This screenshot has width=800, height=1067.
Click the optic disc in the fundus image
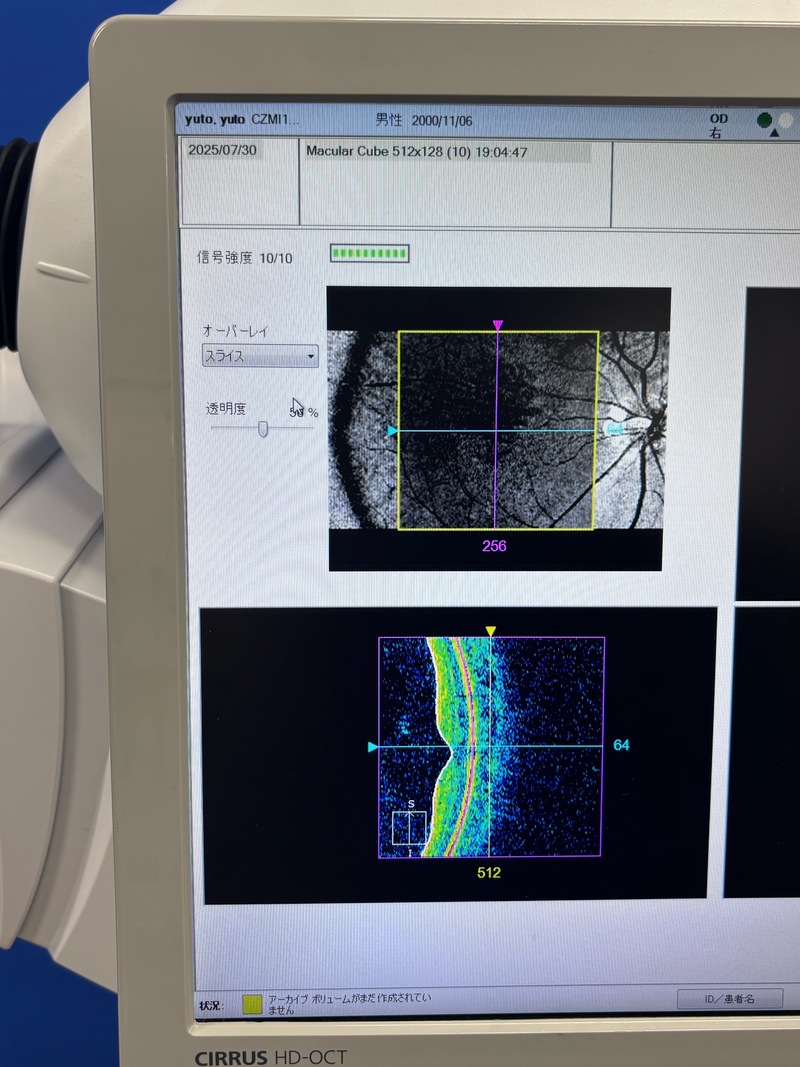(x=648, y=425)
